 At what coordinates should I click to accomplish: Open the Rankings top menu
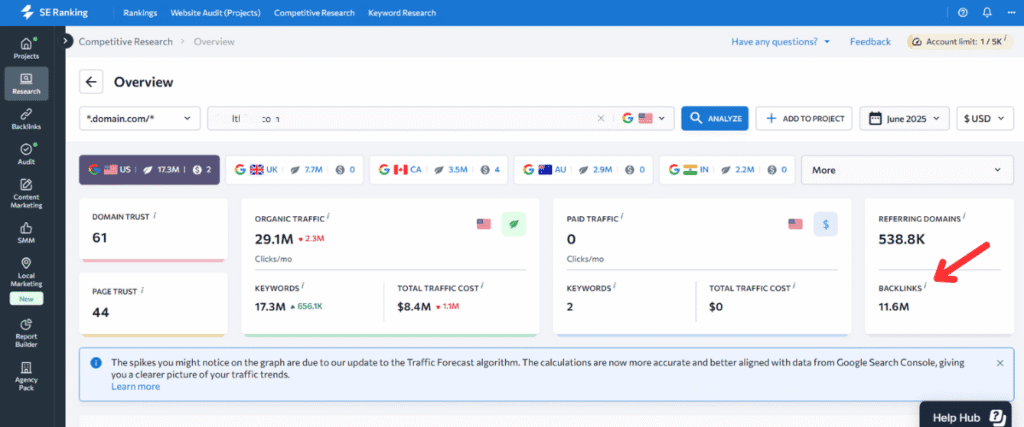pyautogui.click(x=140, y=12)
